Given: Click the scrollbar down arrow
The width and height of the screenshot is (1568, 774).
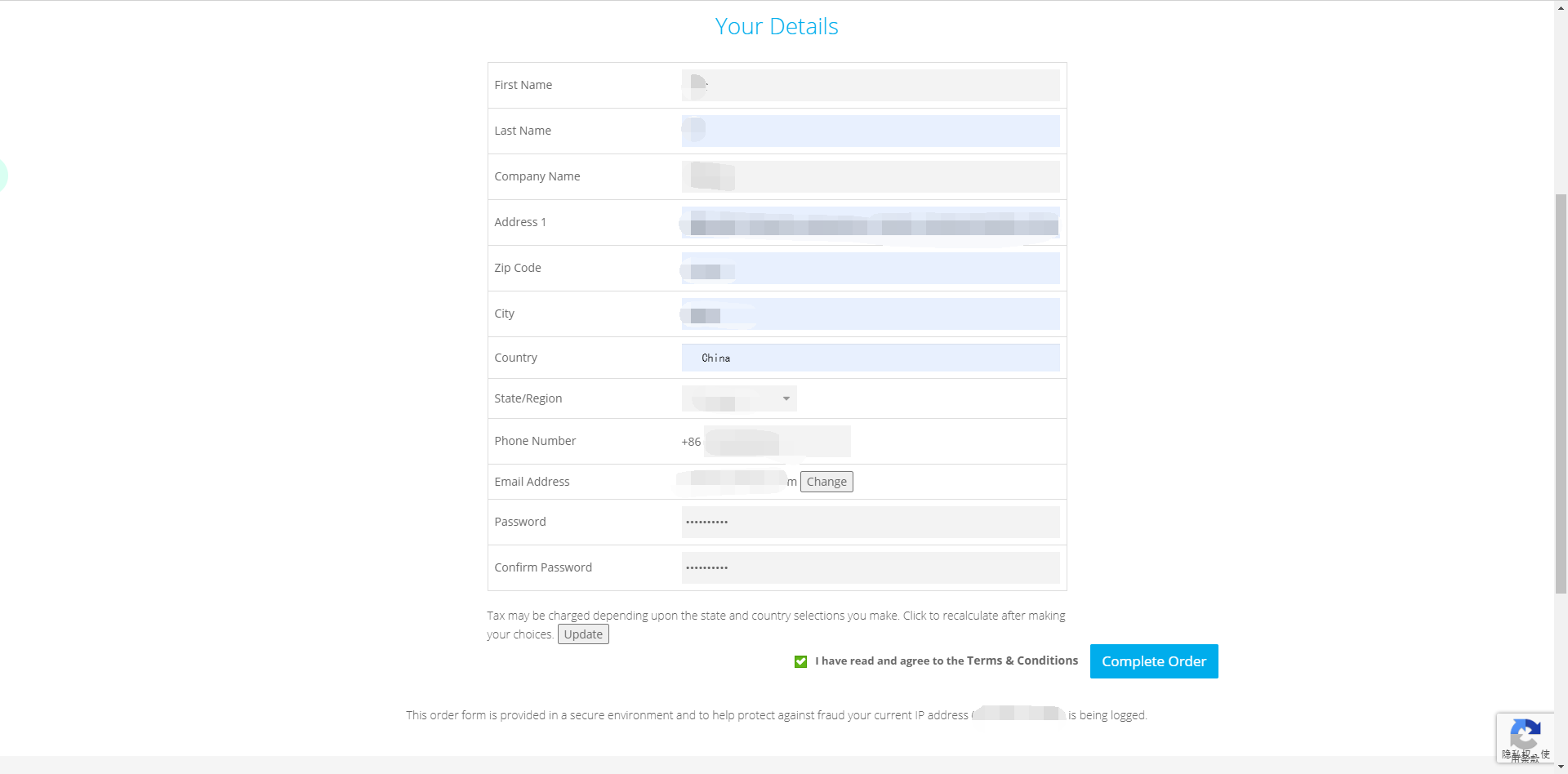Looking at the screenshot, I should pyautogui.click(x=1561, y=767).
